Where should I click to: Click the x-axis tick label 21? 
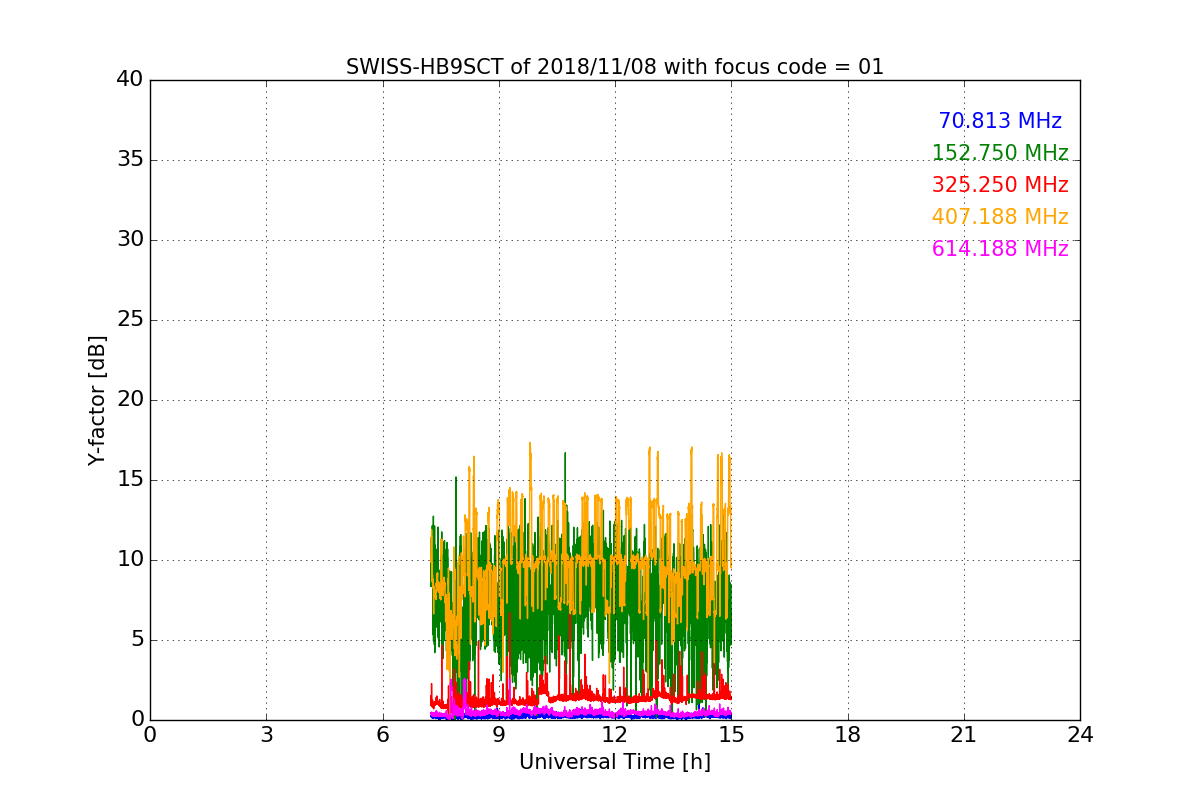964,735
